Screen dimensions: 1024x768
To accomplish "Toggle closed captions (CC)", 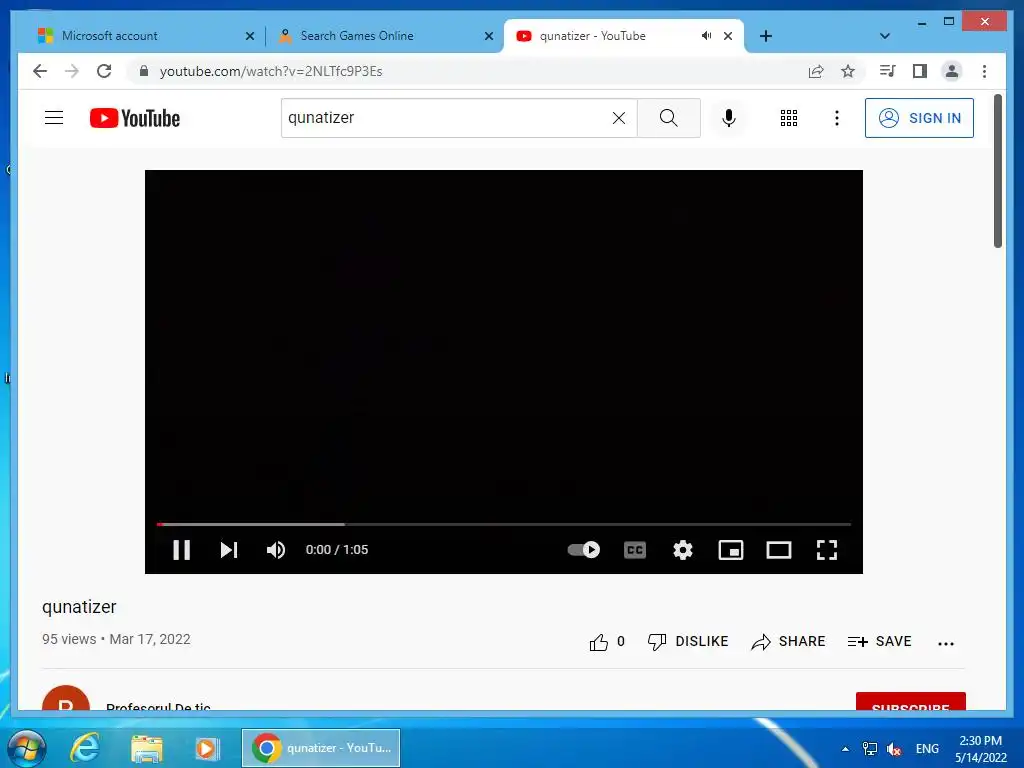I will [x=635, y=550].
